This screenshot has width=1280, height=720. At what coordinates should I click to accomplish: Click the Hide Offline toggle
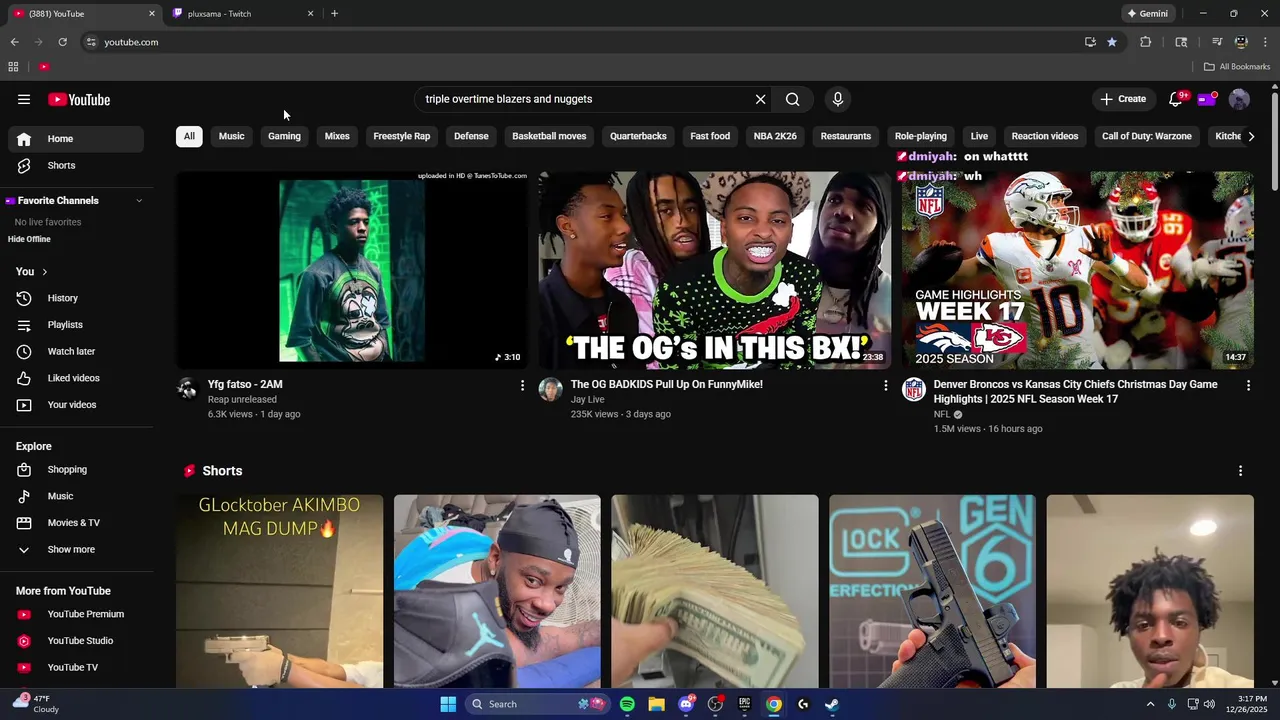[29, 239]
